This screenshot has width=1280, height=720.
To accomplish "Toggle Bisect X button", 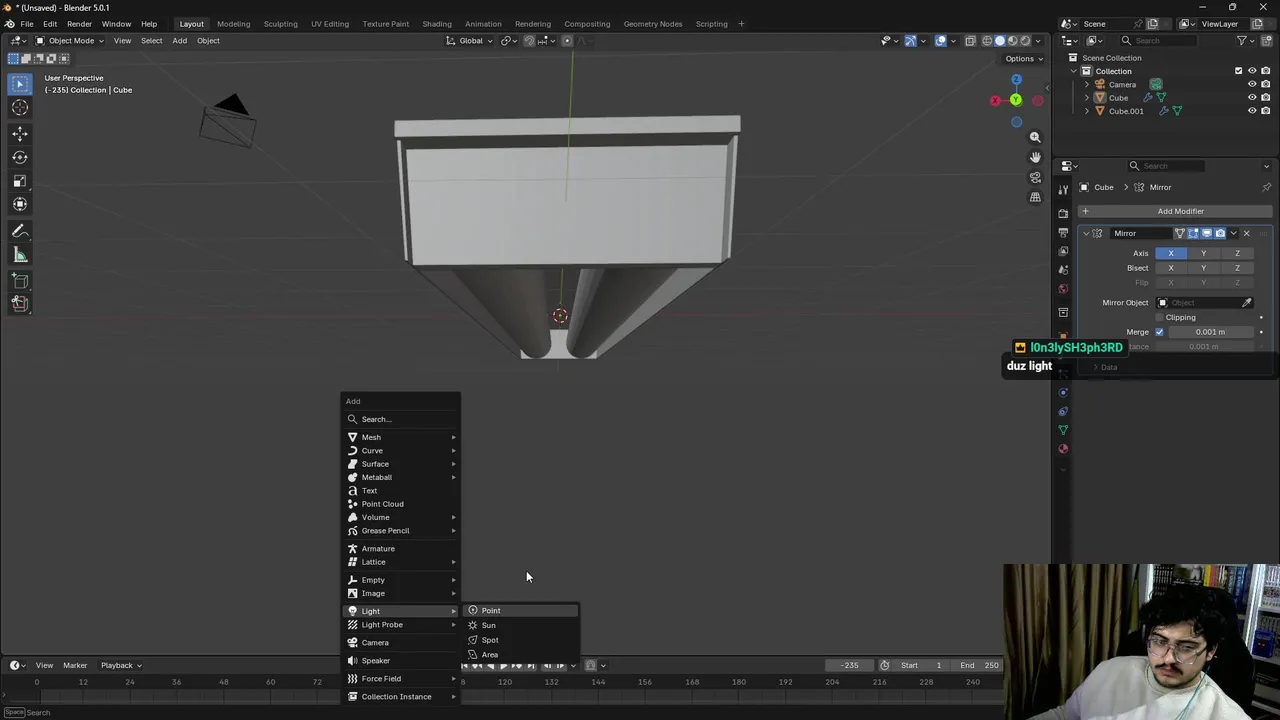I will point(1171,268).
